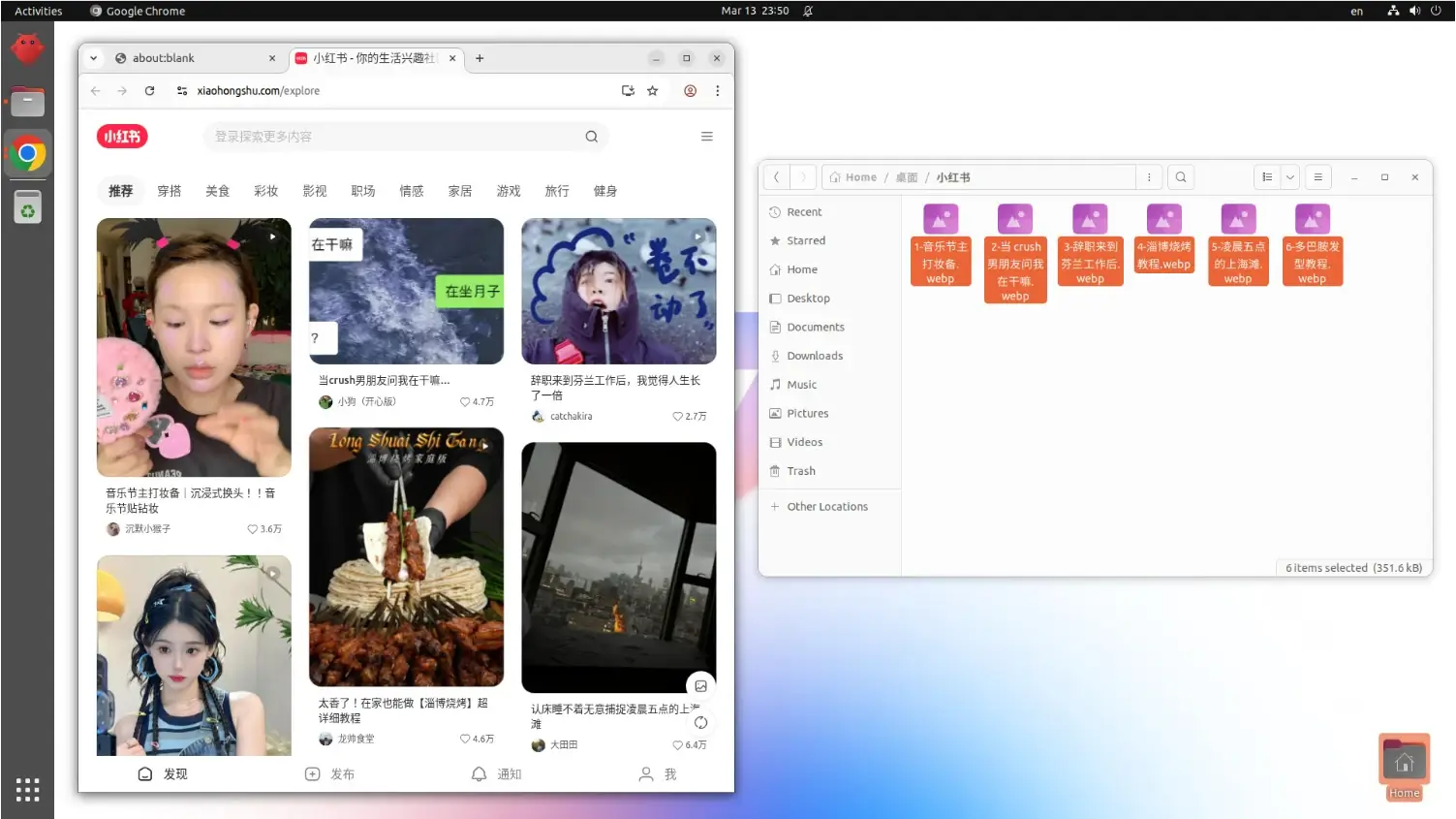Image resolution: width=1456 pixels, height=819 pixels.
Task: Open Downloads folder in Files sidebar
Action: (x=814, y=356)
